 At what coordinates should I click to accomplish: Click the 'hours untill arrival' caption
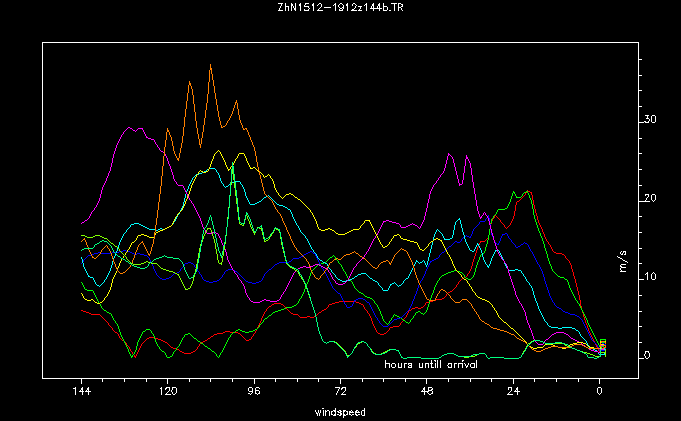click(x=431, y=365)
